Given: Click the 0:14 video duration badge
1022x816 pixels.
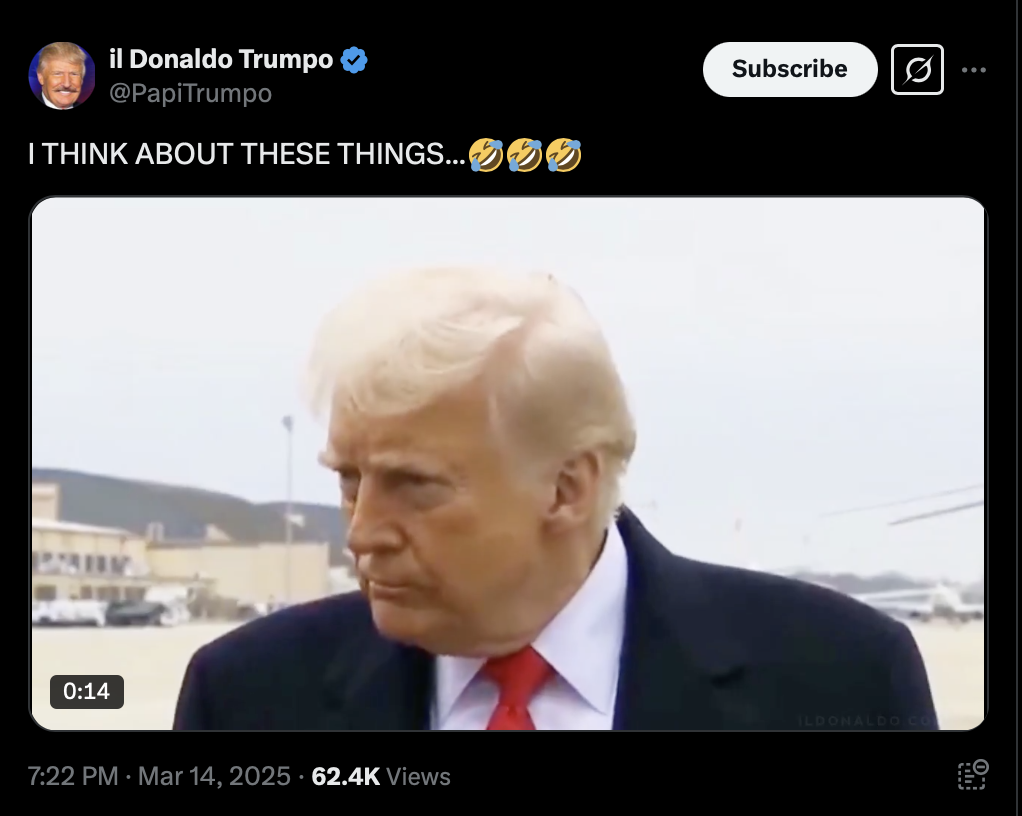Looking at the screenshot, I should 87,691.
